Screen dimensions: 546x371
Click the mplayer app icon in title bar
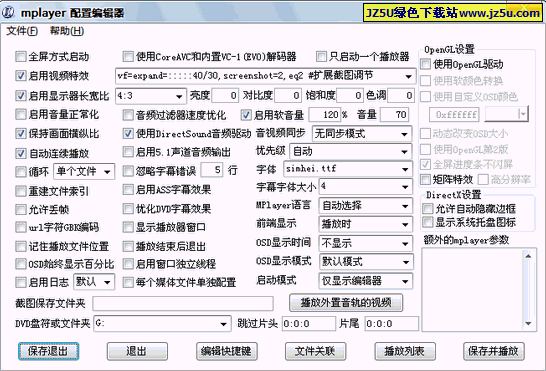click(8, 13)
